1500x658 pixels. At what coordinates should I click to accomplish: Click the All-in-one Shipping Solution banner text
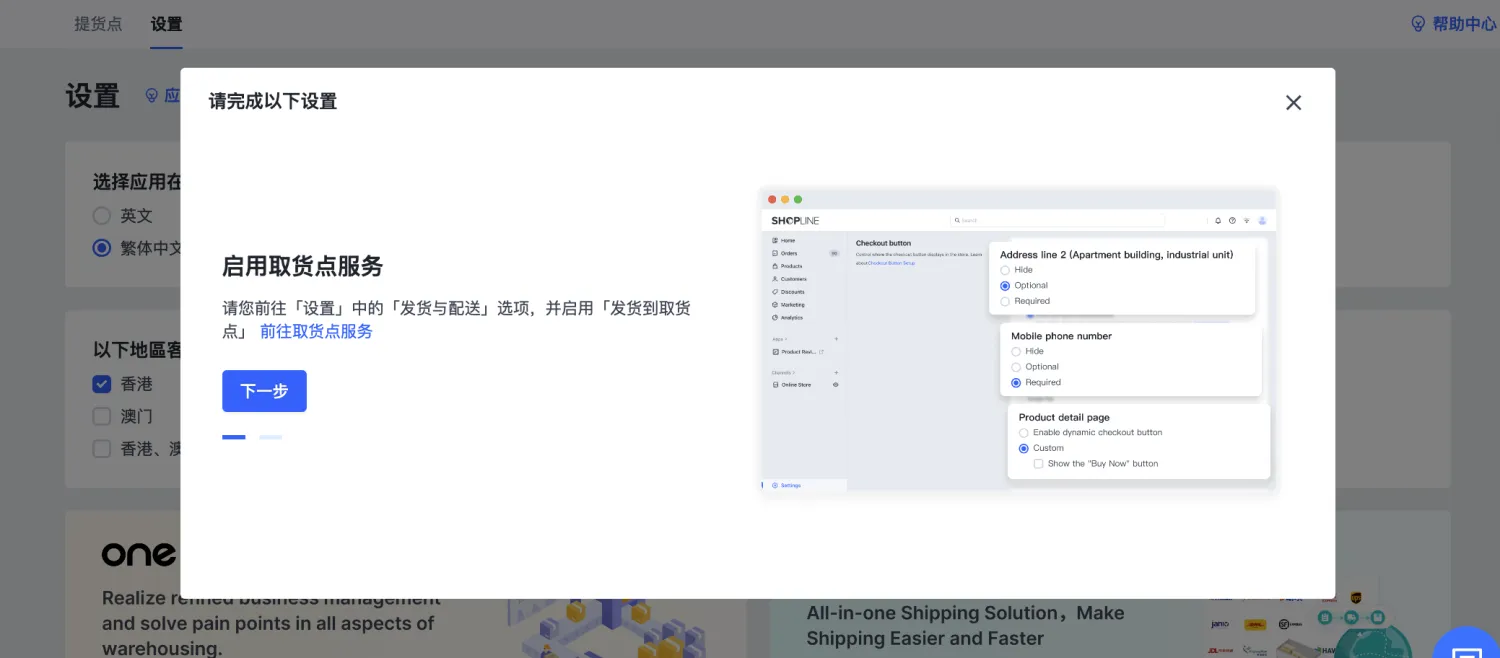click(x=966, y=626)
